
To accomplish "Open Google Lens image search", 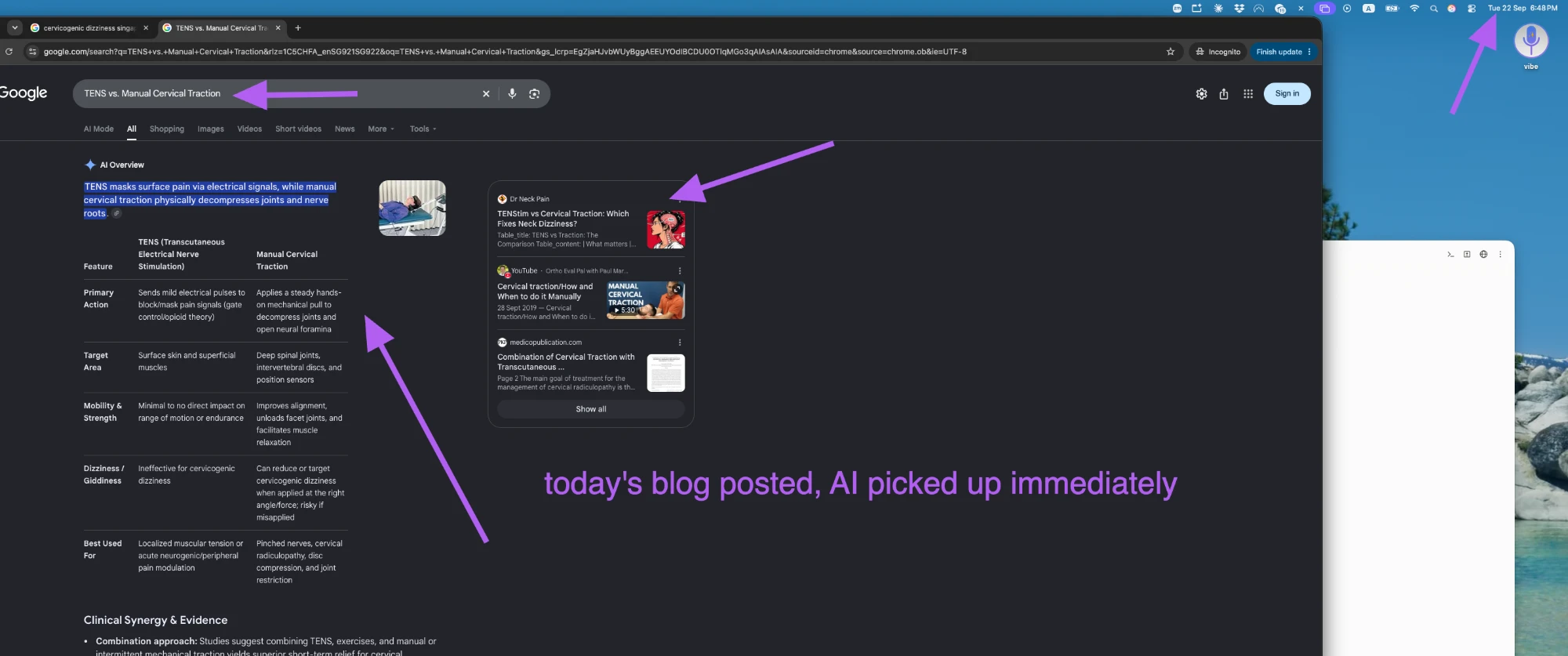I will coord(535,94).
